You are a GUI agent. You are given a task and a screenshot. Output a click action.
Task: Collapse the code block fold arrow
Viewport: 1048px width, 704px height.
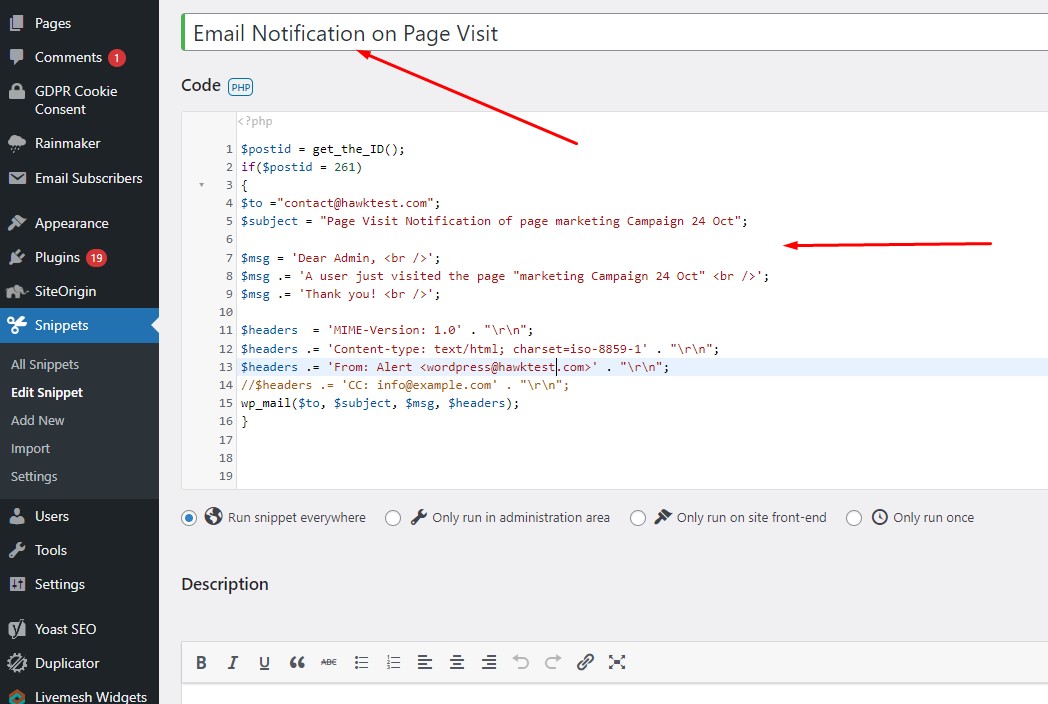202,185
